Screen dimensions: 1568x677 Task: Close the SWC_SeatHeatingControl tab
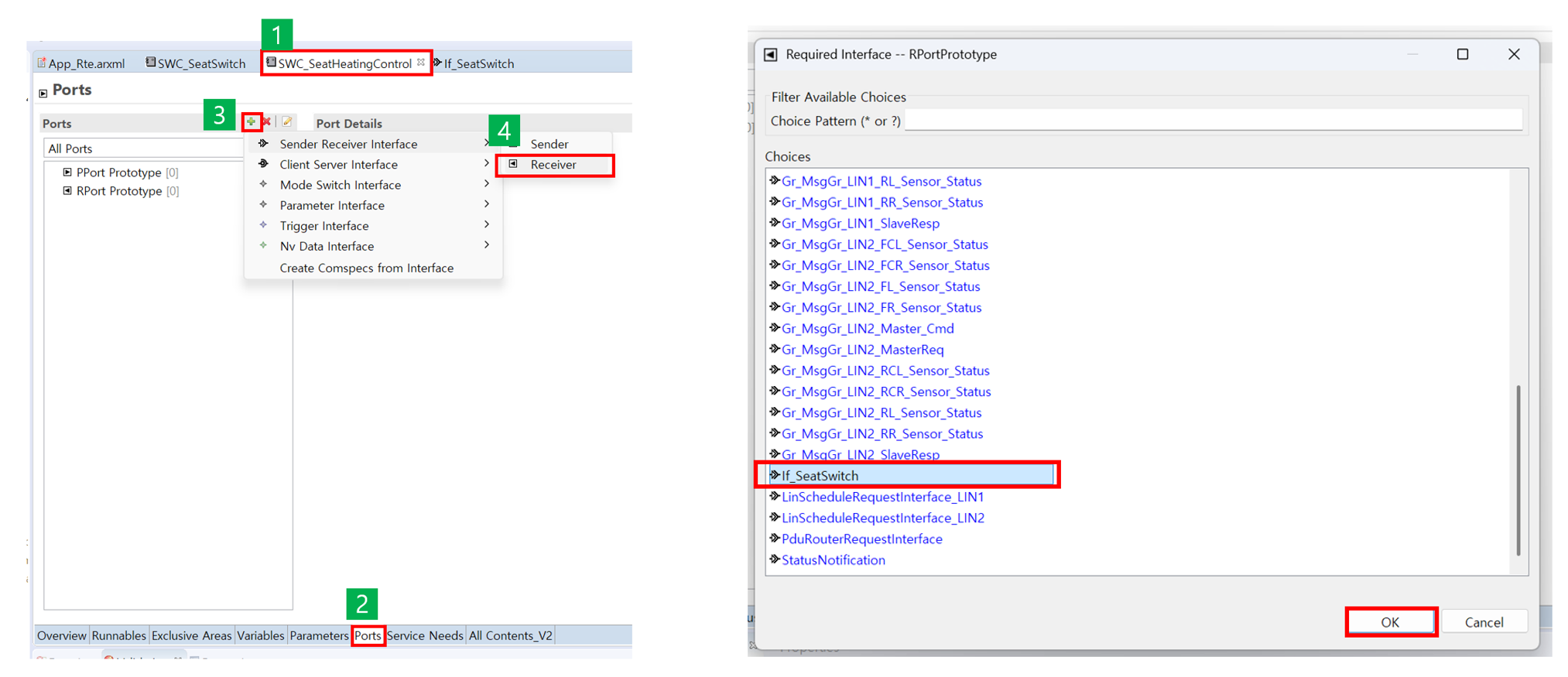point(421,63)
